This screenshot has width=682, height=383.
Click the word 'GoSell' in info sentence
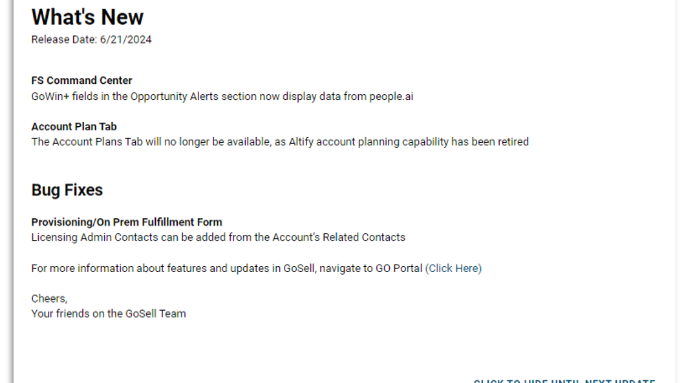pyautogui.click(x=299, y=268)
